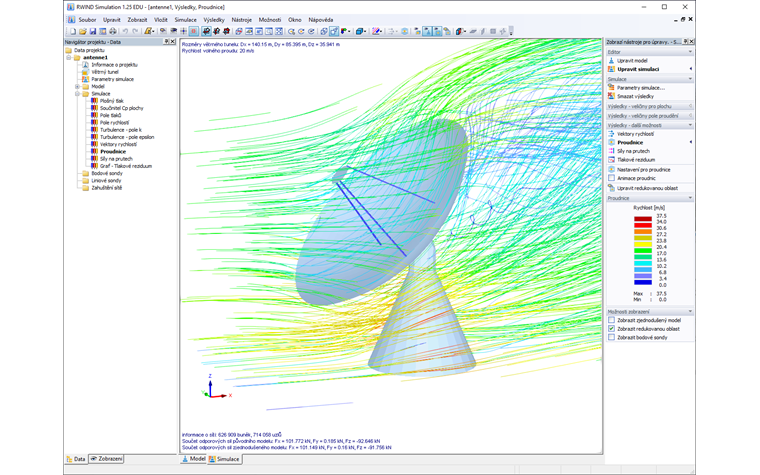This screenshot has height=475, width=760.
Task: Click Tlakové reziduum option
Action: (x=636, y=159)
